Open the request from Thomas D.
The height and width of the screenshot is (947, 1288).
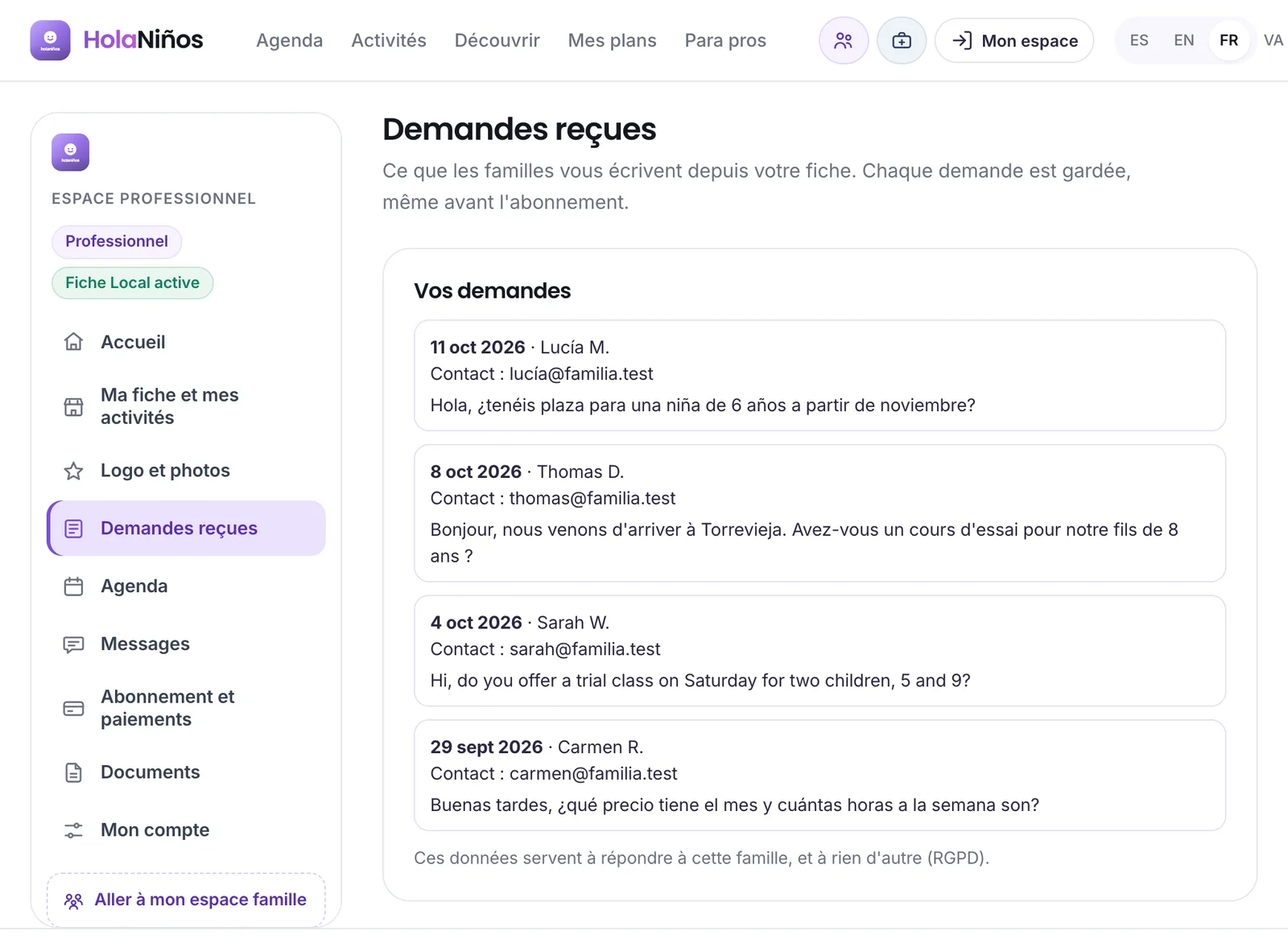[819, 513]
